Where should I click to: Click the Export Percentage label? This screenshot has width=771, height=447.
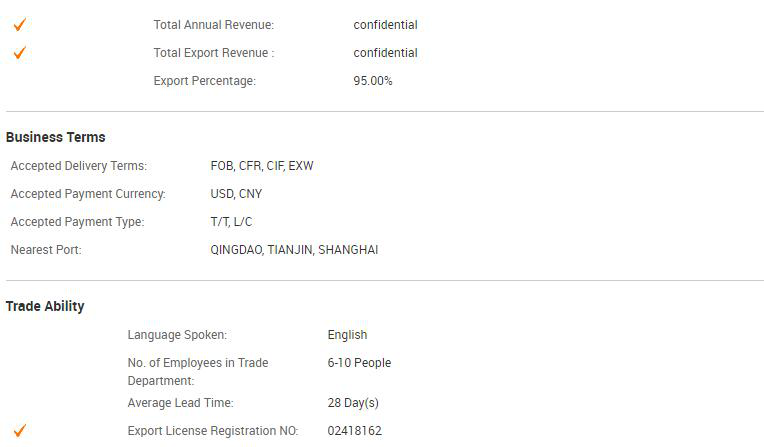[x=205, y=81]
